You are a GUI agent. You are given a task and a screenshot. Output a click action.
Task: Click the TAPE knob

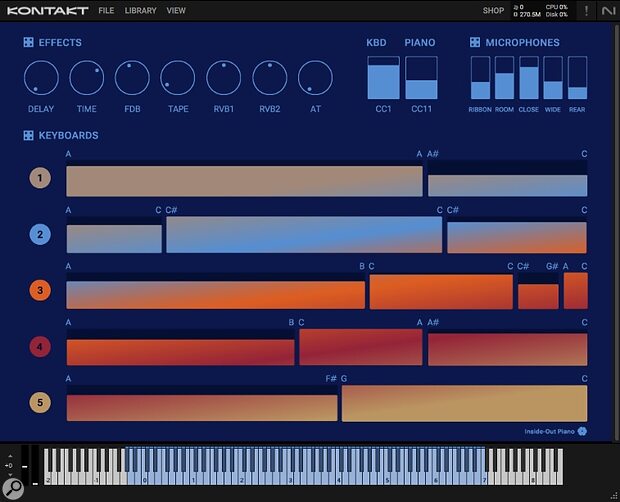[x=178, y=78]
